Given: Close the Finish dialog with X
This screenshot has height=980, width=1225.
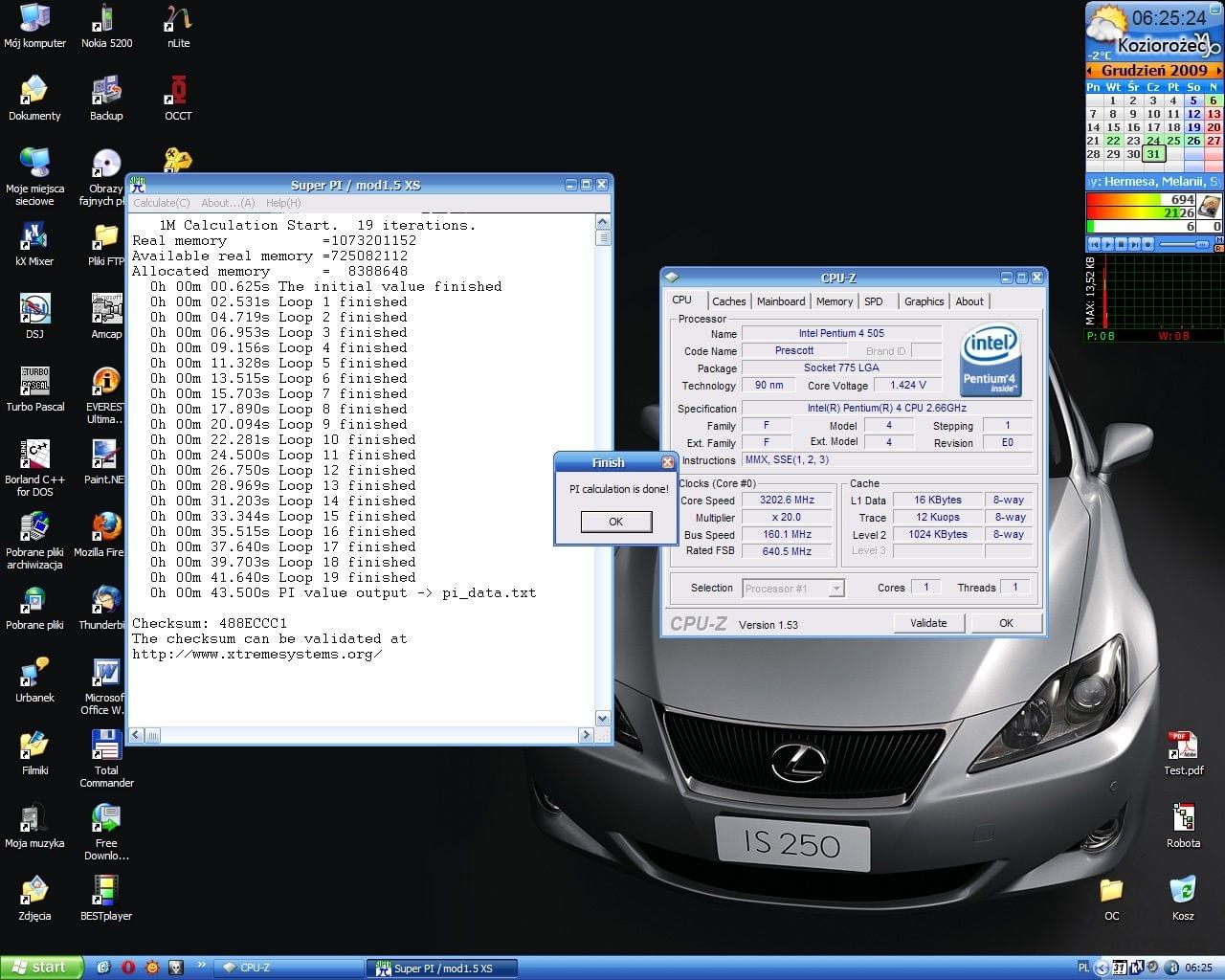Looking at the screenshot, I should coord(668,462).
